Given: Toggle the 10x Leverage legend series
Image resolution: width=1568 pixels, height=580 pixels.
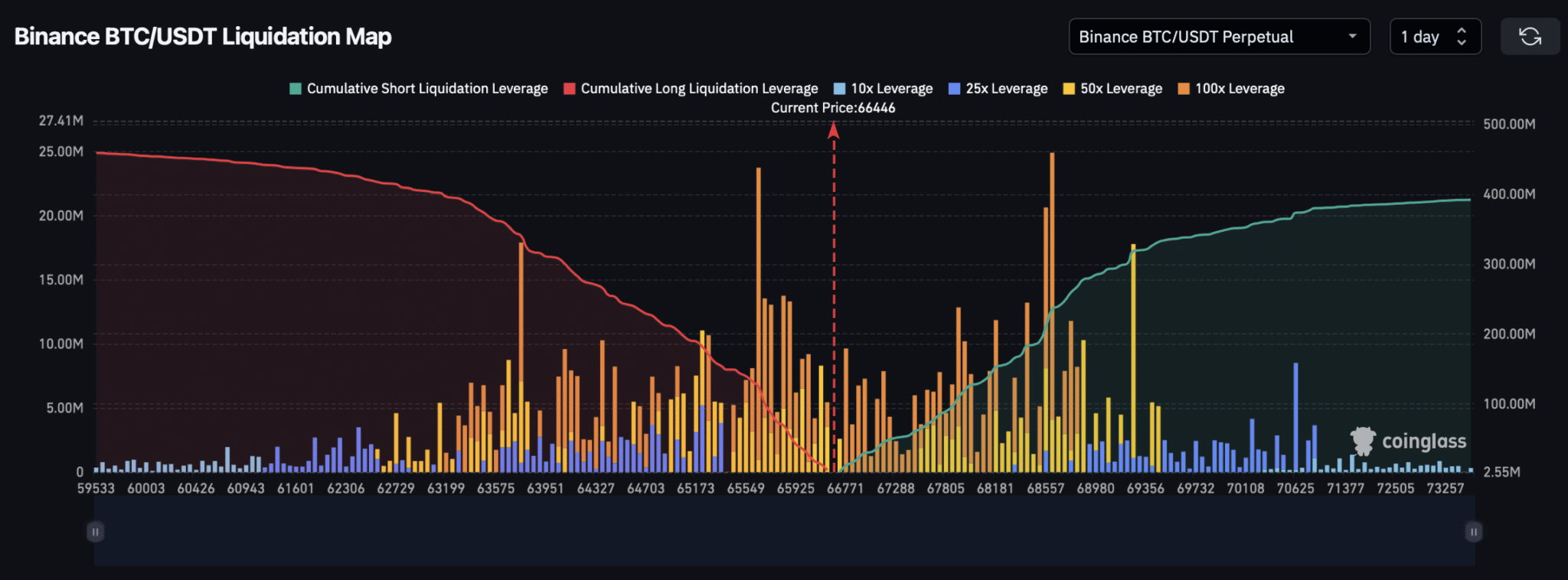Looking at the screenshot, I should click(883, 89).
